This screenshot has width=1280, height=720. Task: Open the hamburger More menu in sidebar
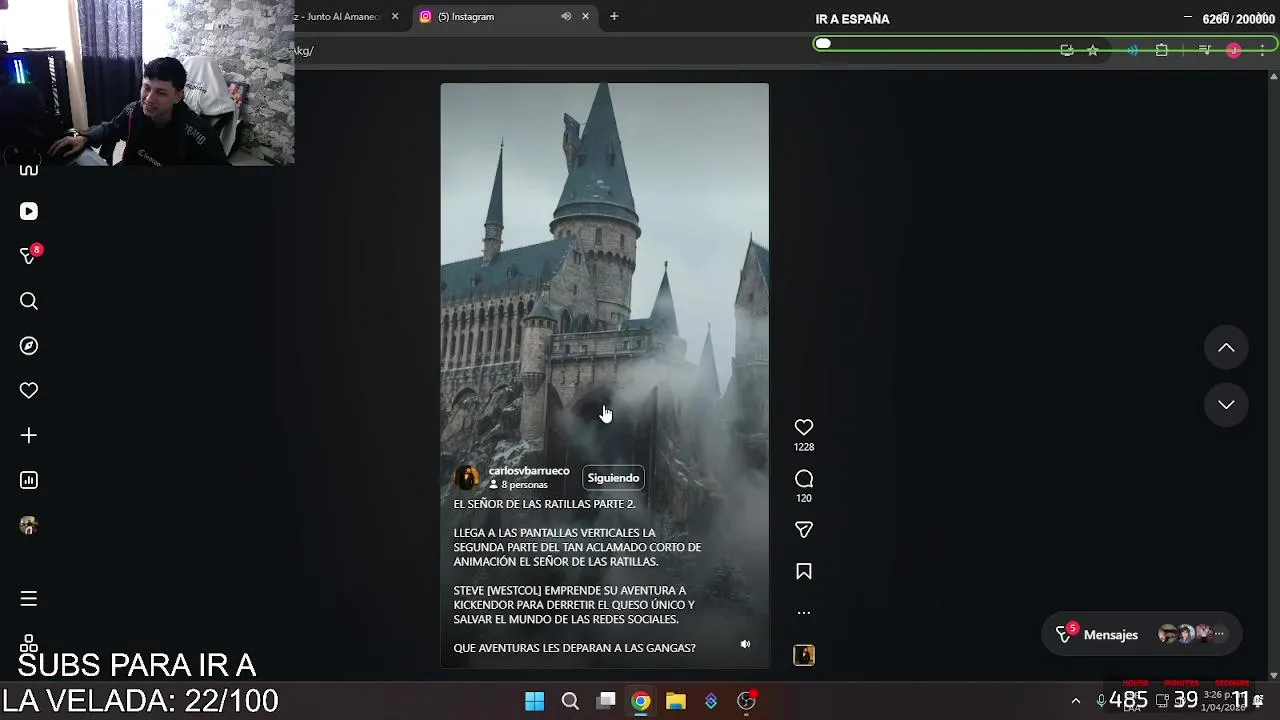tap(28, 599)
